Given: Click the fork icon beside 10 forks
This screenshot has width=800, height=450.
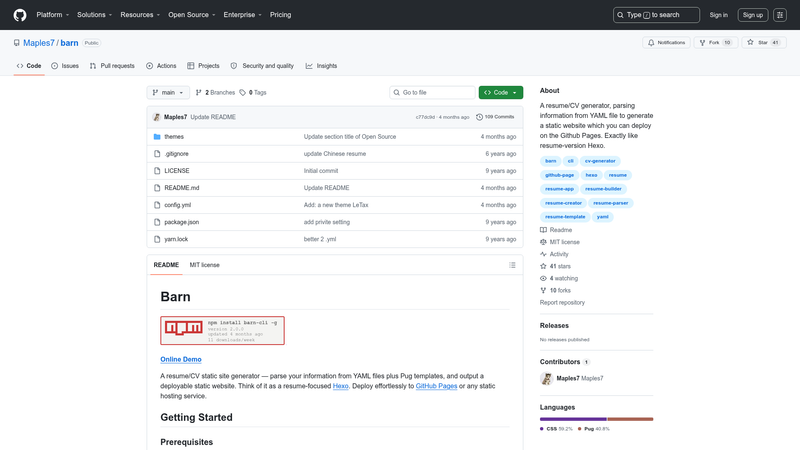Looking at the screenshot, I should (543, 290).
